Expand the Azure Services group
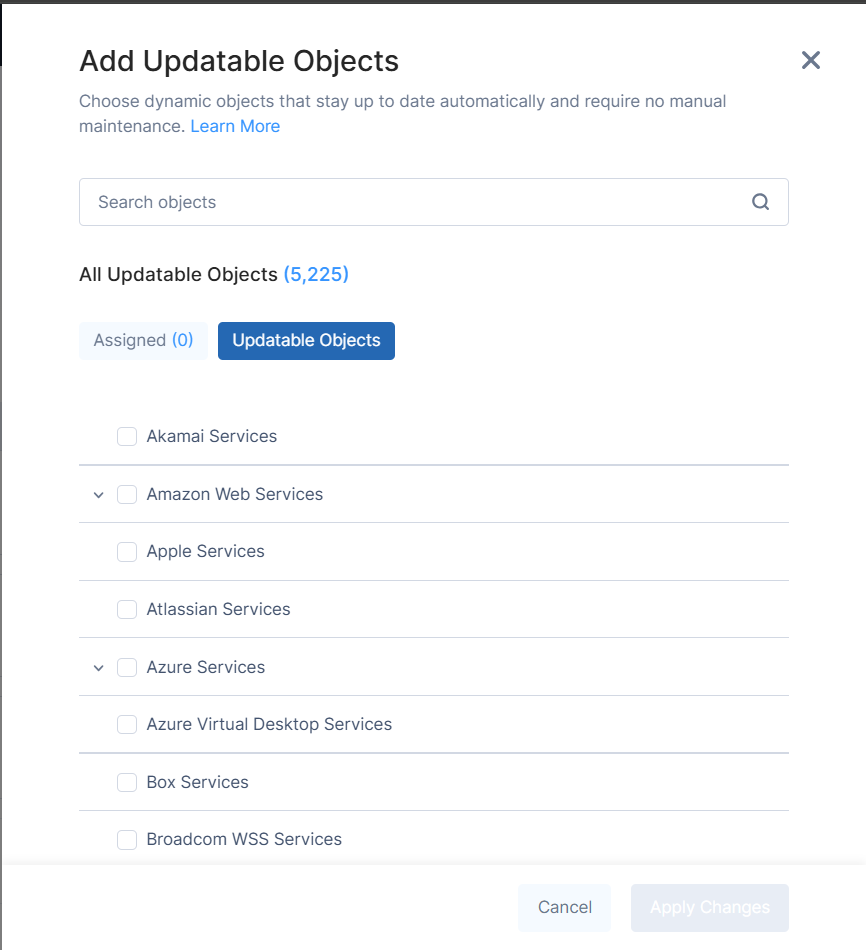Image resolution: width=866 pixels, height=950 pixels. click(x=98, y=668)
